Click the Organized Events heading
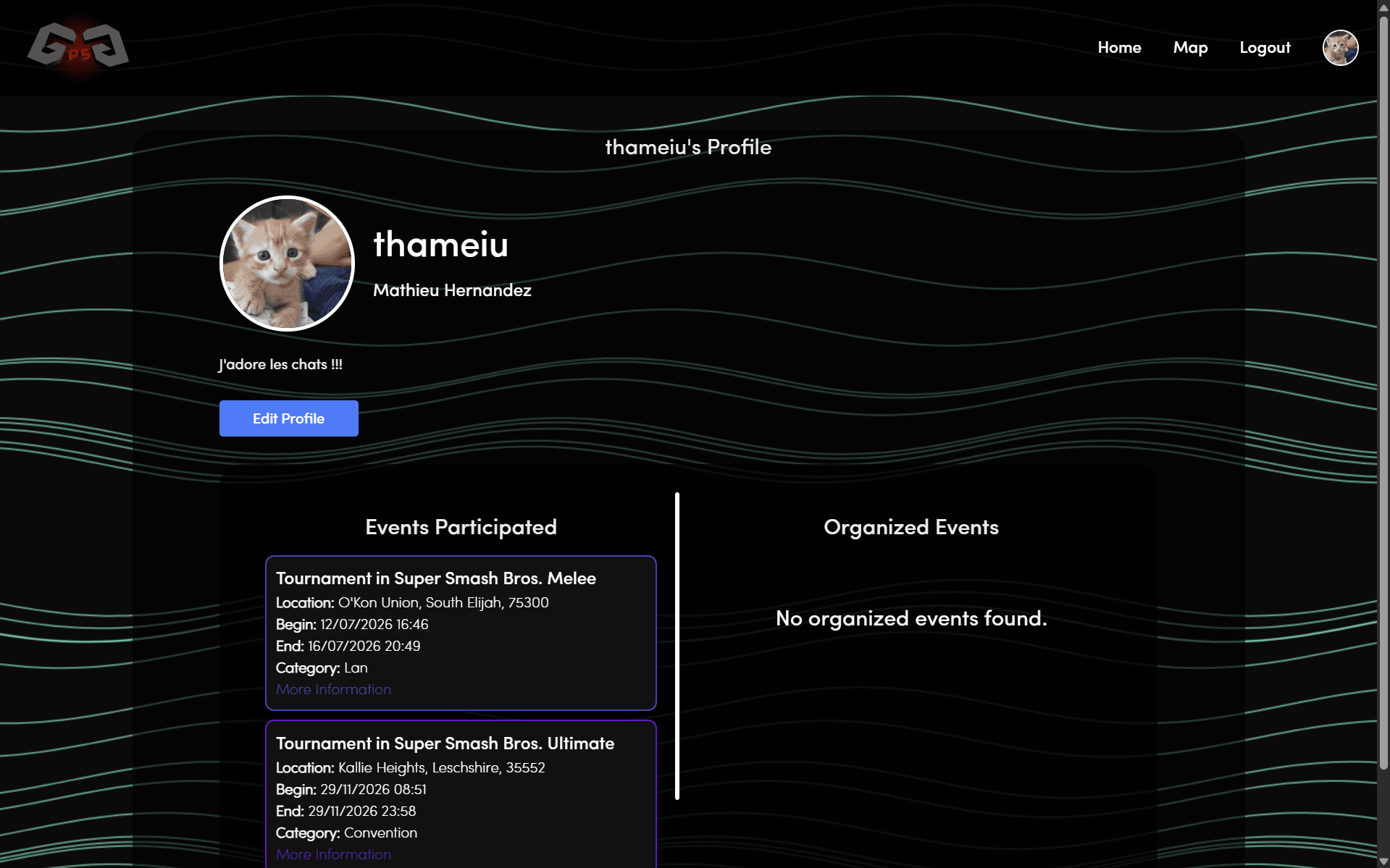The image size is (1390, 868). 910,527
